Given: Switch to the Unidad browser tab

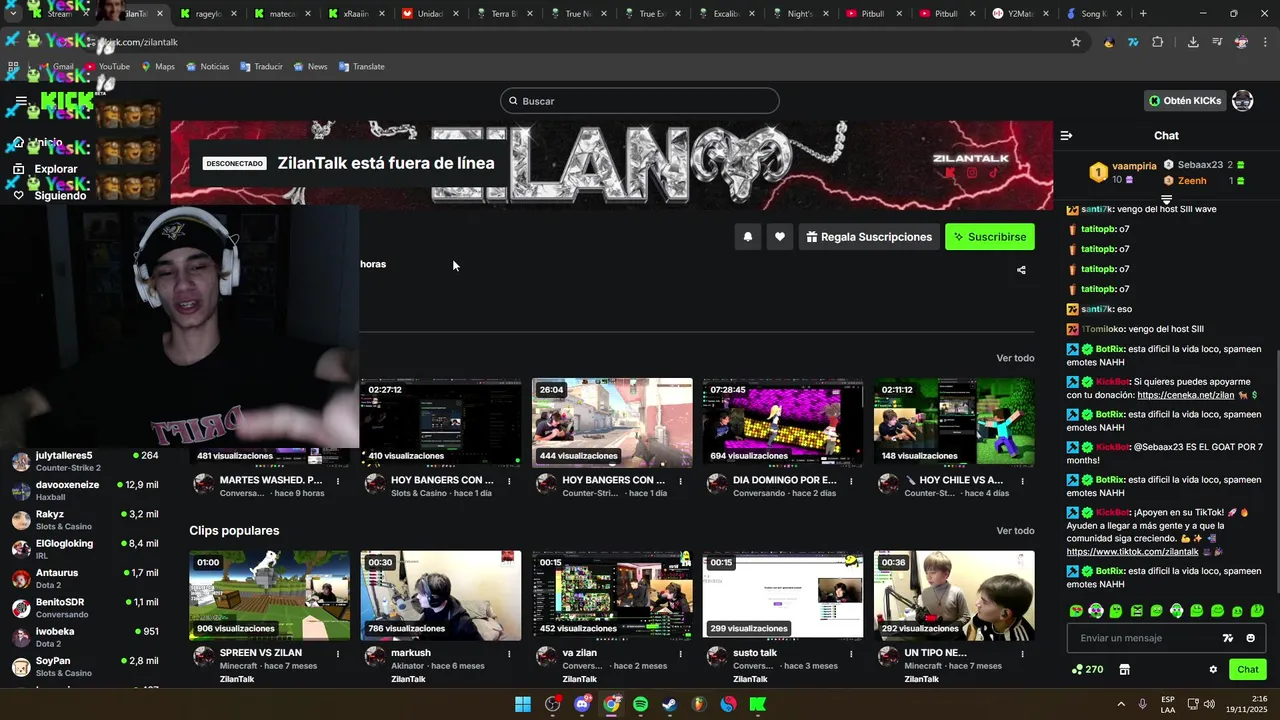Looking at the screenshot, I should click(x=430, y=14).
